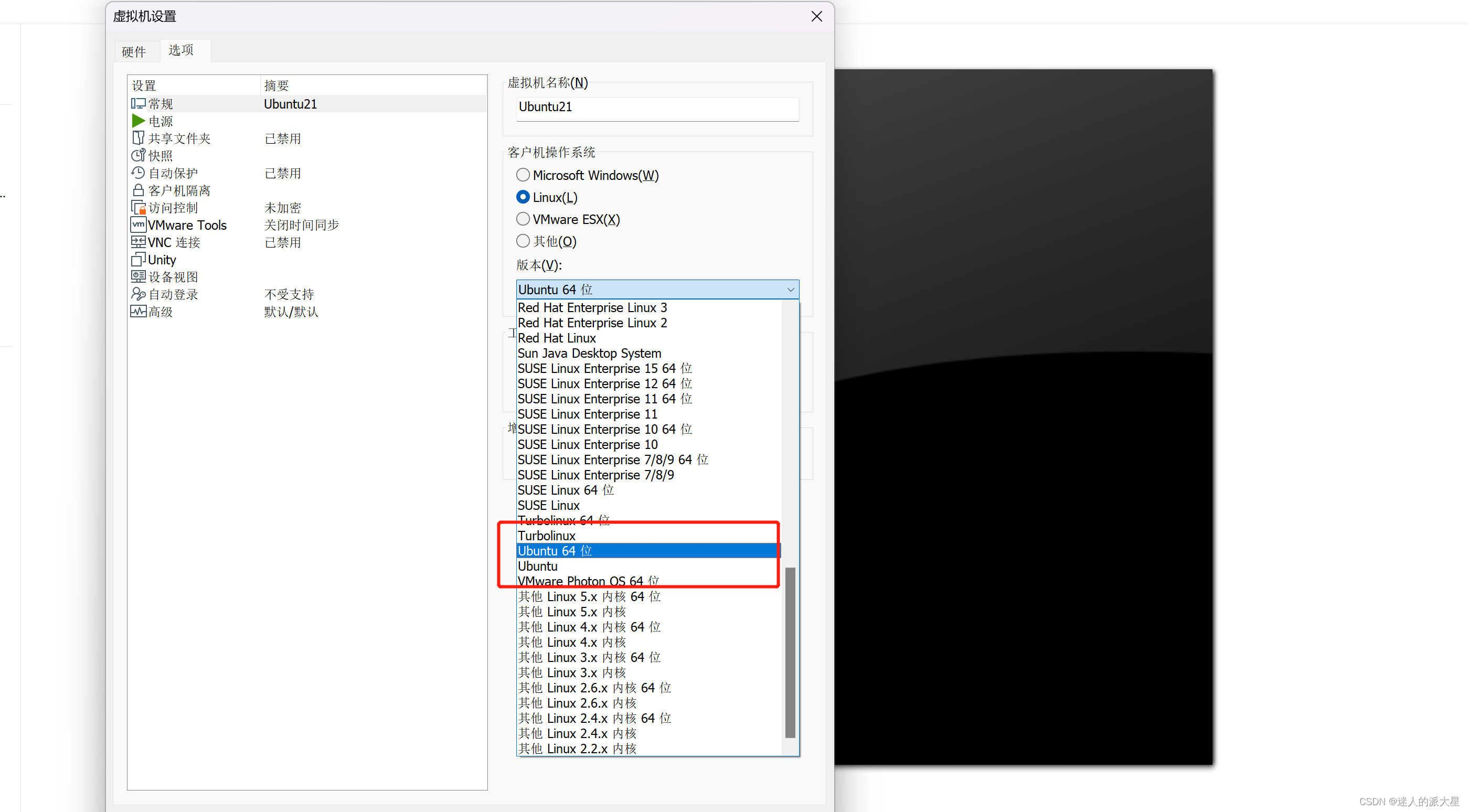Select the plain Turbolinux entry

click(x=649, y=536)
